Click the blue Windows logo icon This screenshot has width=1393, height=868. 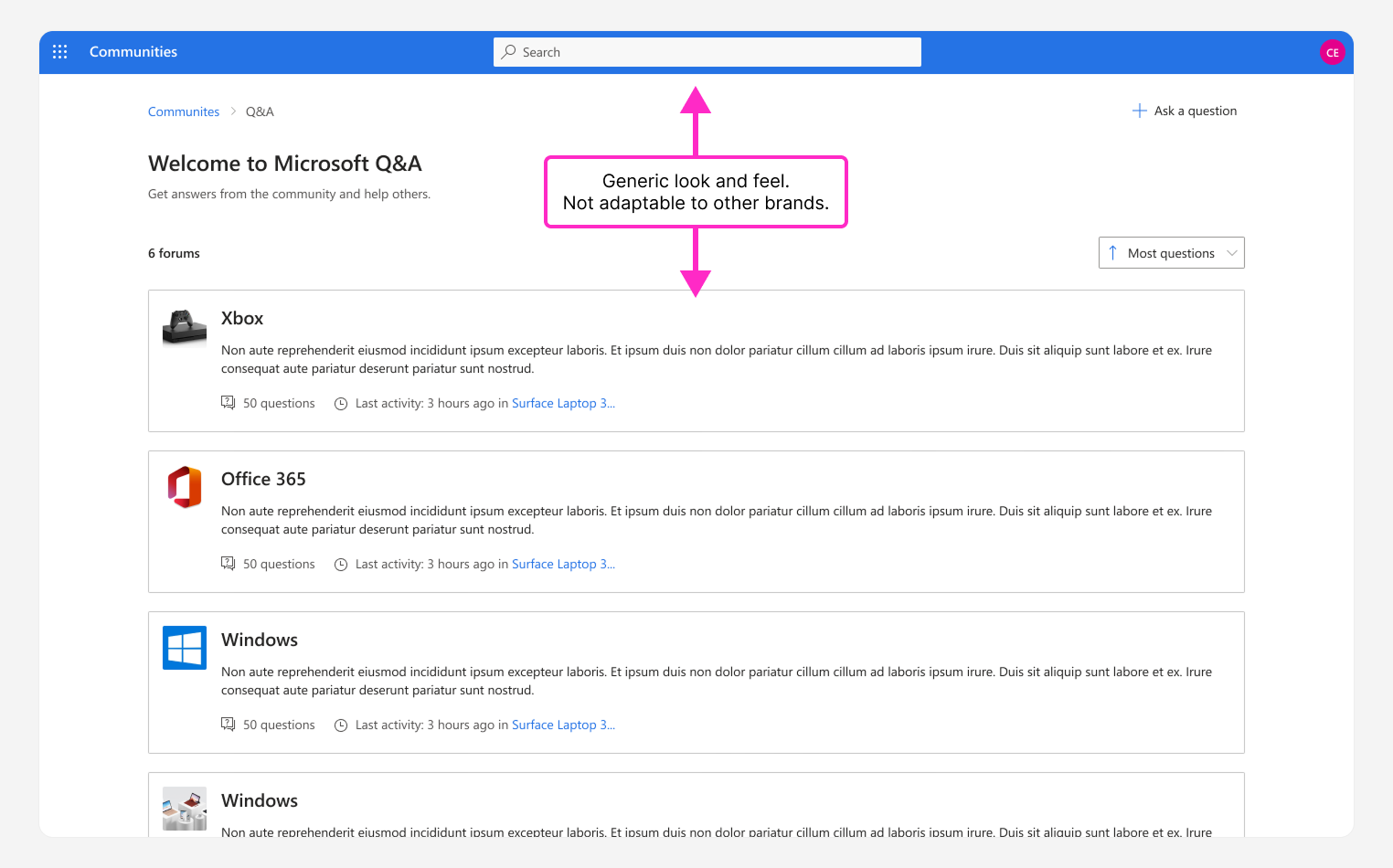(x=185, y=649)
